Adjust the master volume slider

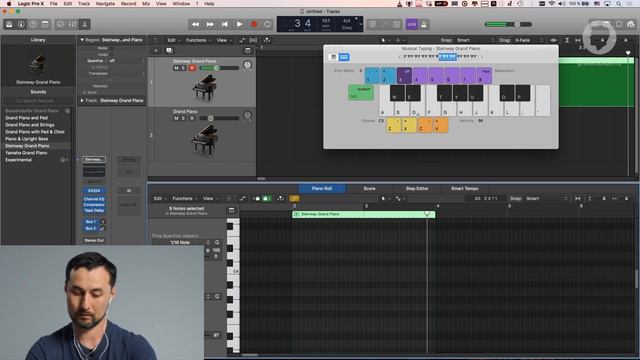pos(508,24)
